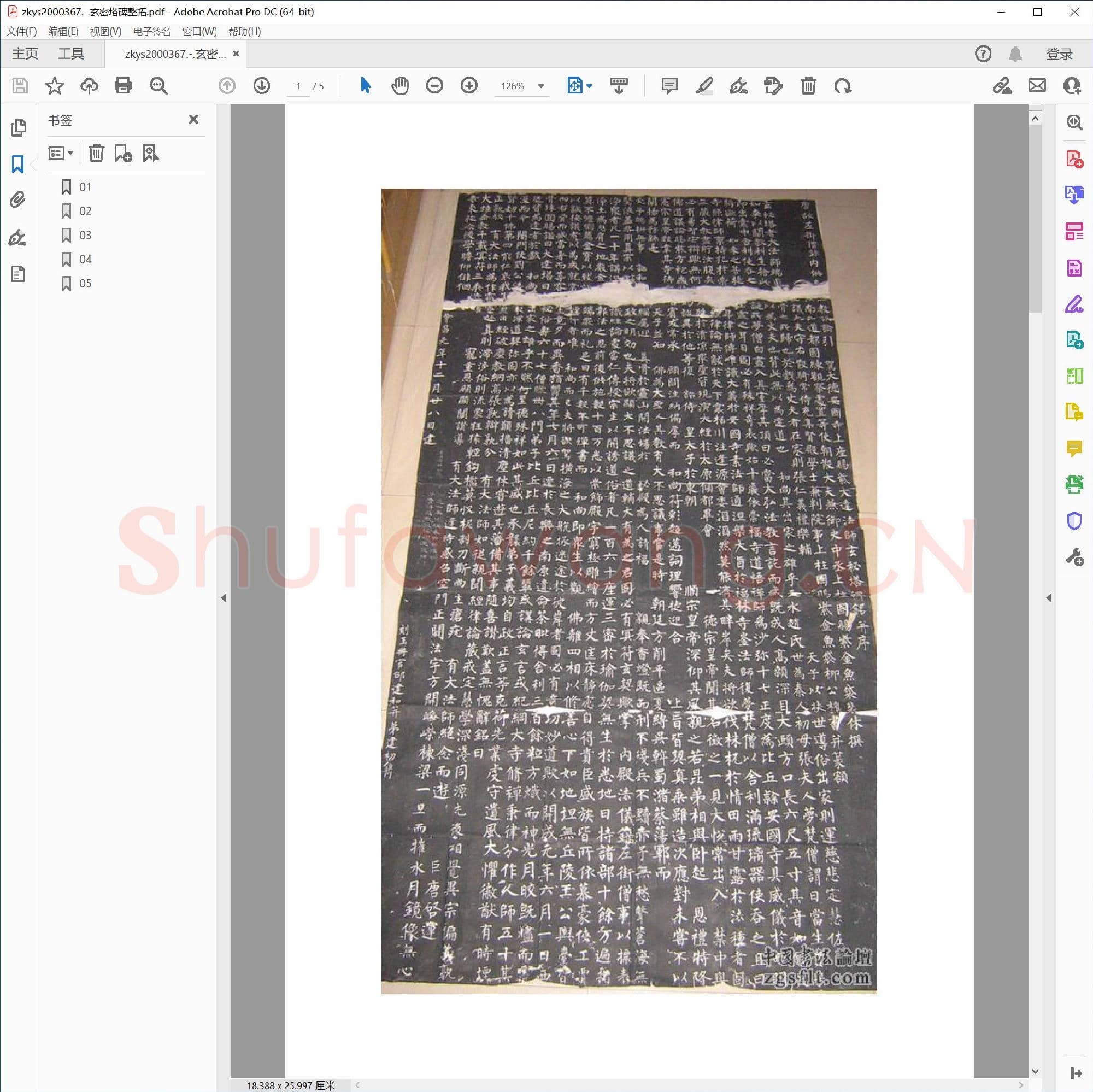The image size is (1093, 1092).
Task: Click the zoom out minus icon
Action: (434, 86)
